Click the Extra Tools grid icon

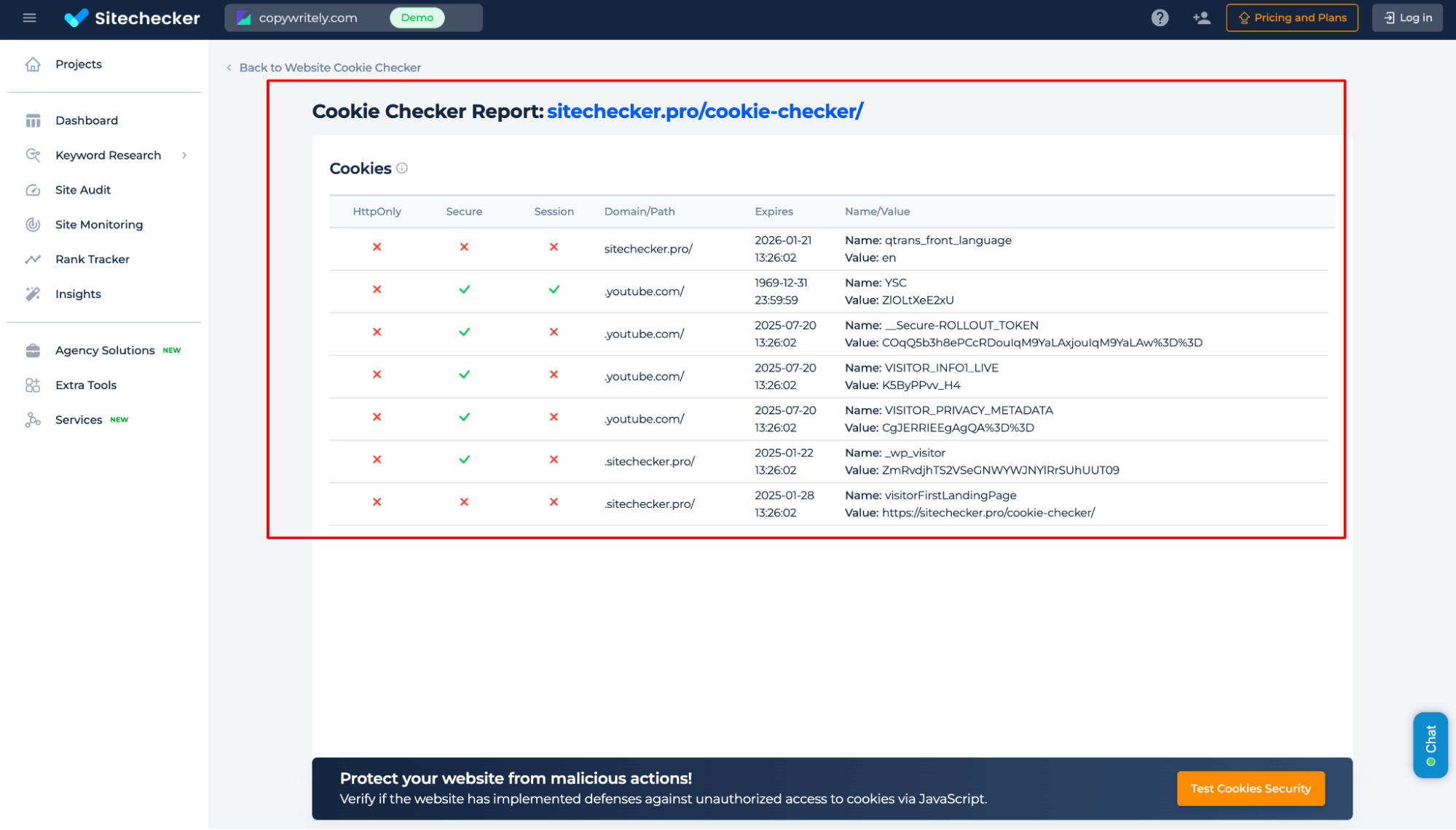(33, 385)
